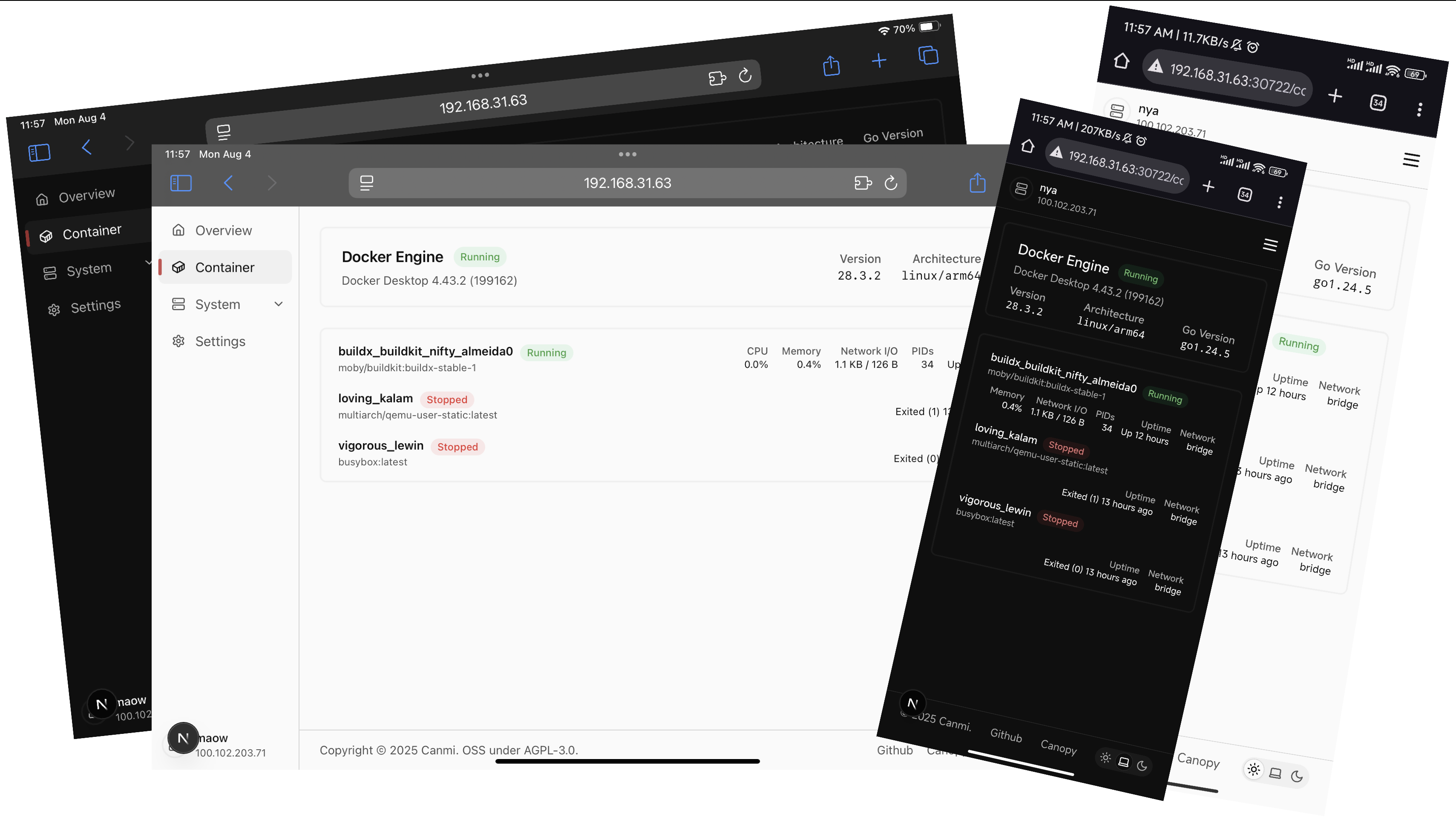Expand System chevron in front iPad sidebar
Image resolution: width=1456 pixels, height=820 pixels.
click(278, 304)
